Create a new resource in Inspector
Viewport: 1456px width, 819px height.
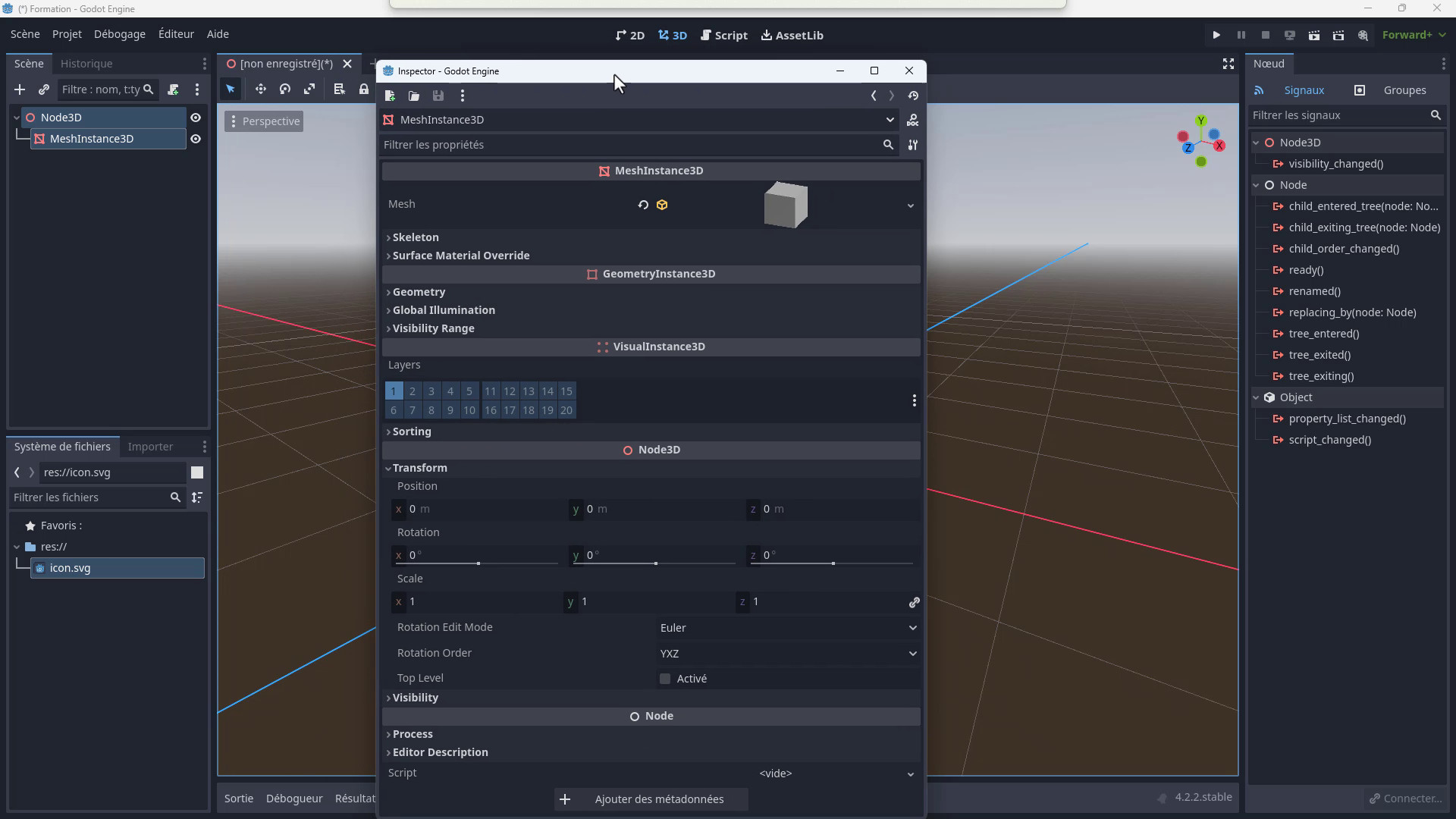tap(390, 96)
